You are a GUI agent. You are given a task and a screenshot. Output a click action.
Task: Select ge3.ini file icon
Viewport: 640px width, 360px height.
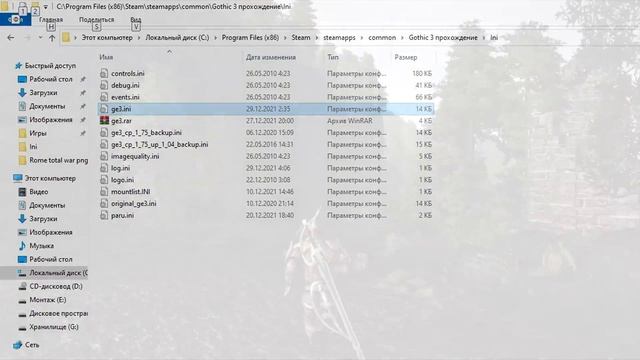click(x=104, y=109)
